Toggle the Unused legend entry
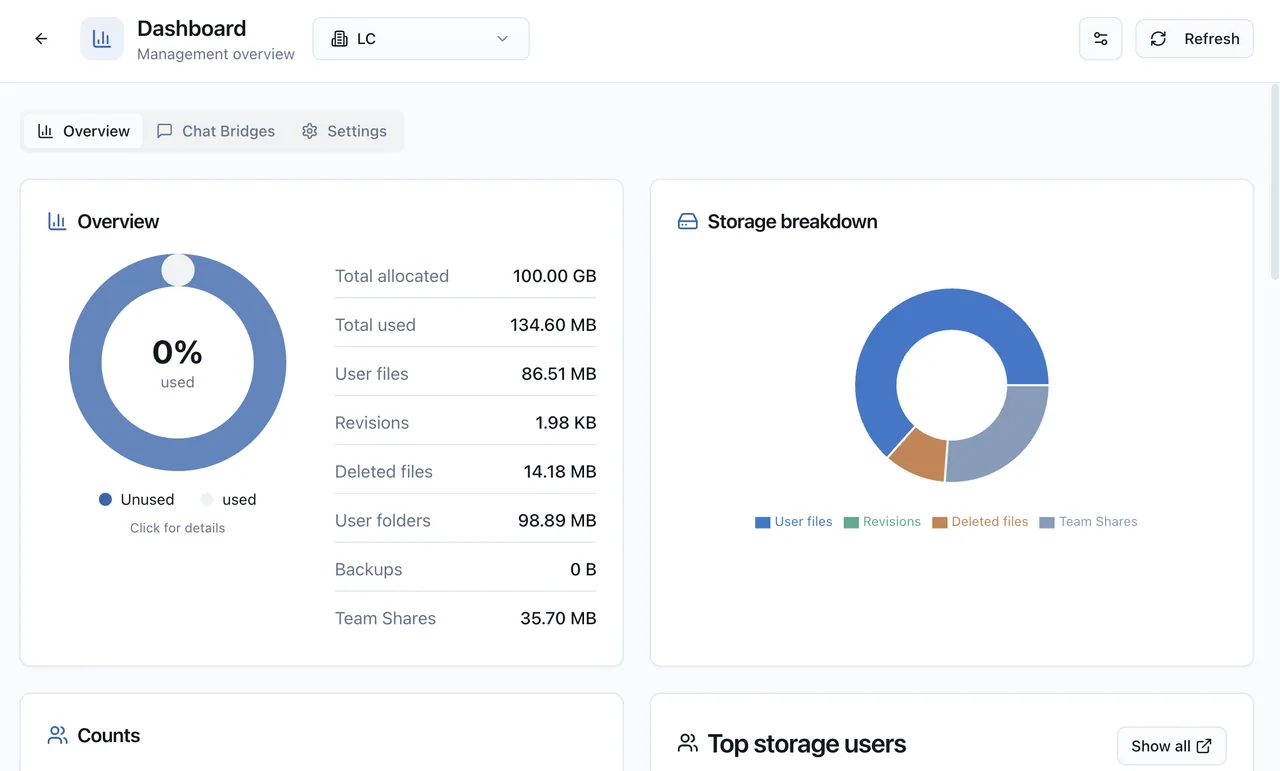 point(137,499)
